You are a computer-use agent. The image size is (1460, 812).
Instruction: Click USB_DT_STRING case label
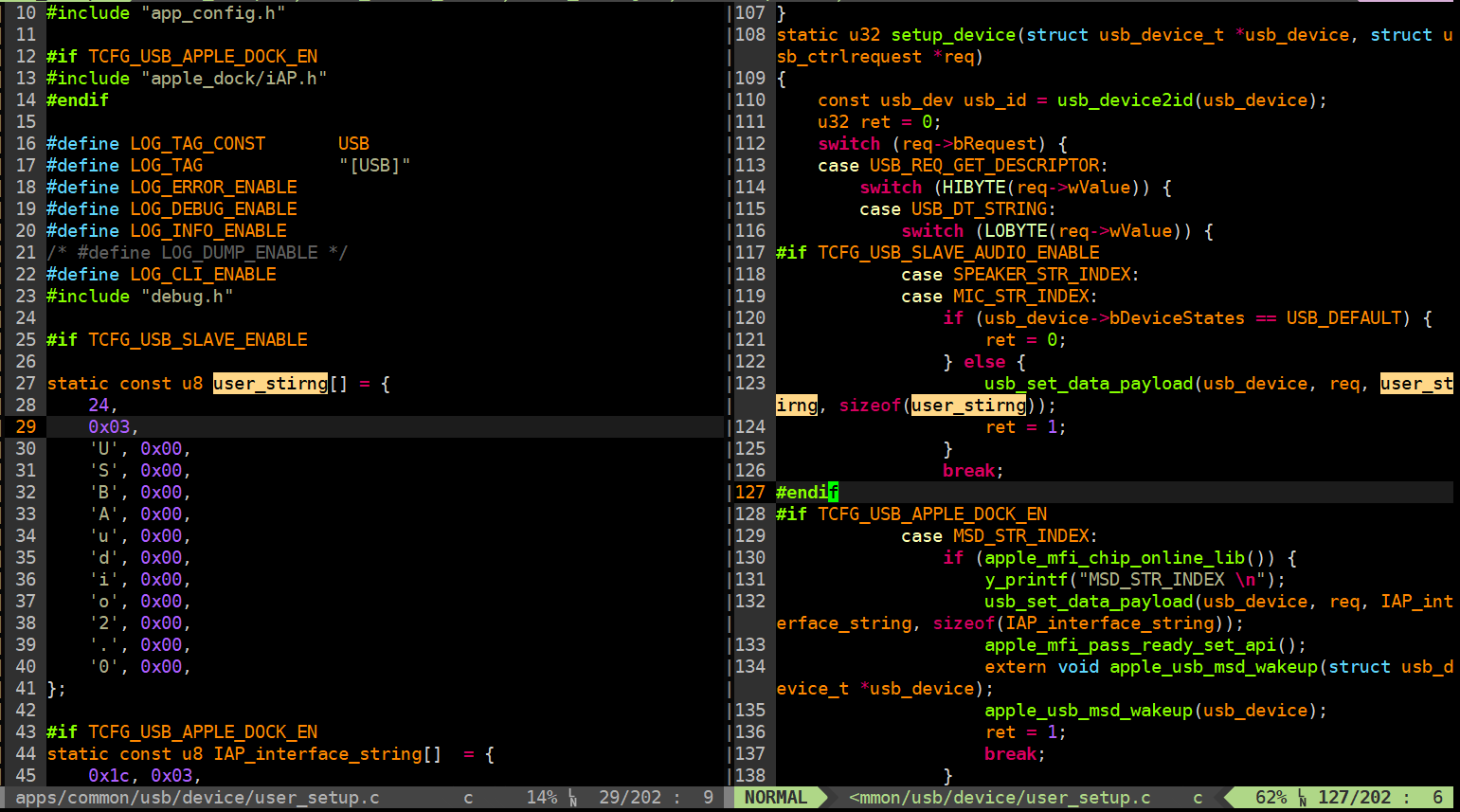point(979,209)
